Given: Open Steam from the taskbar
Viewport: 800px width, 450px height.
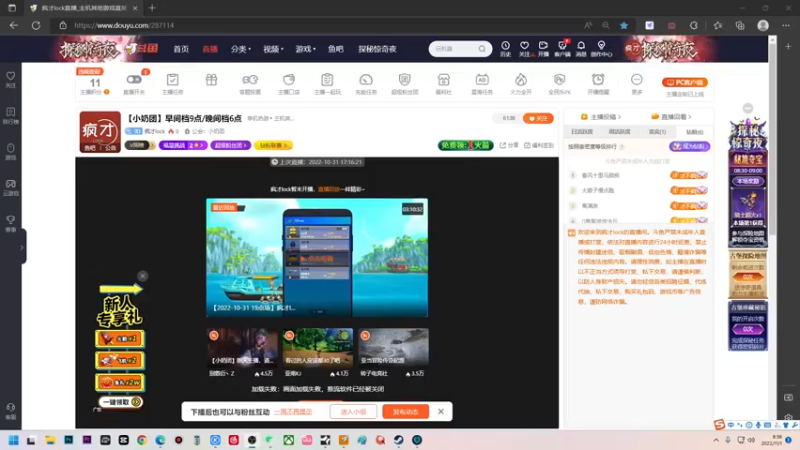Looking at the screenshot, I should [398, 440].
